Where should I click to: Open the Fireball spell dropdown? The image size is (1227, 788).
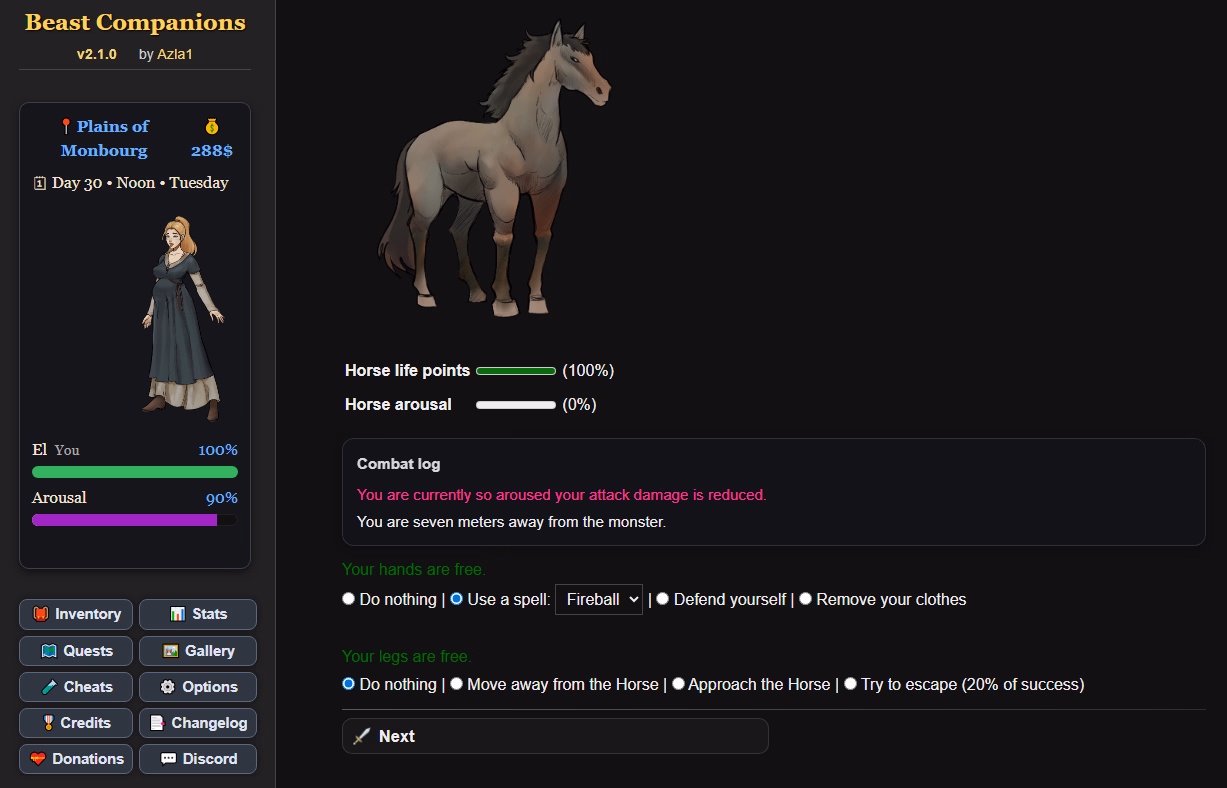click(x=599, y=600)
